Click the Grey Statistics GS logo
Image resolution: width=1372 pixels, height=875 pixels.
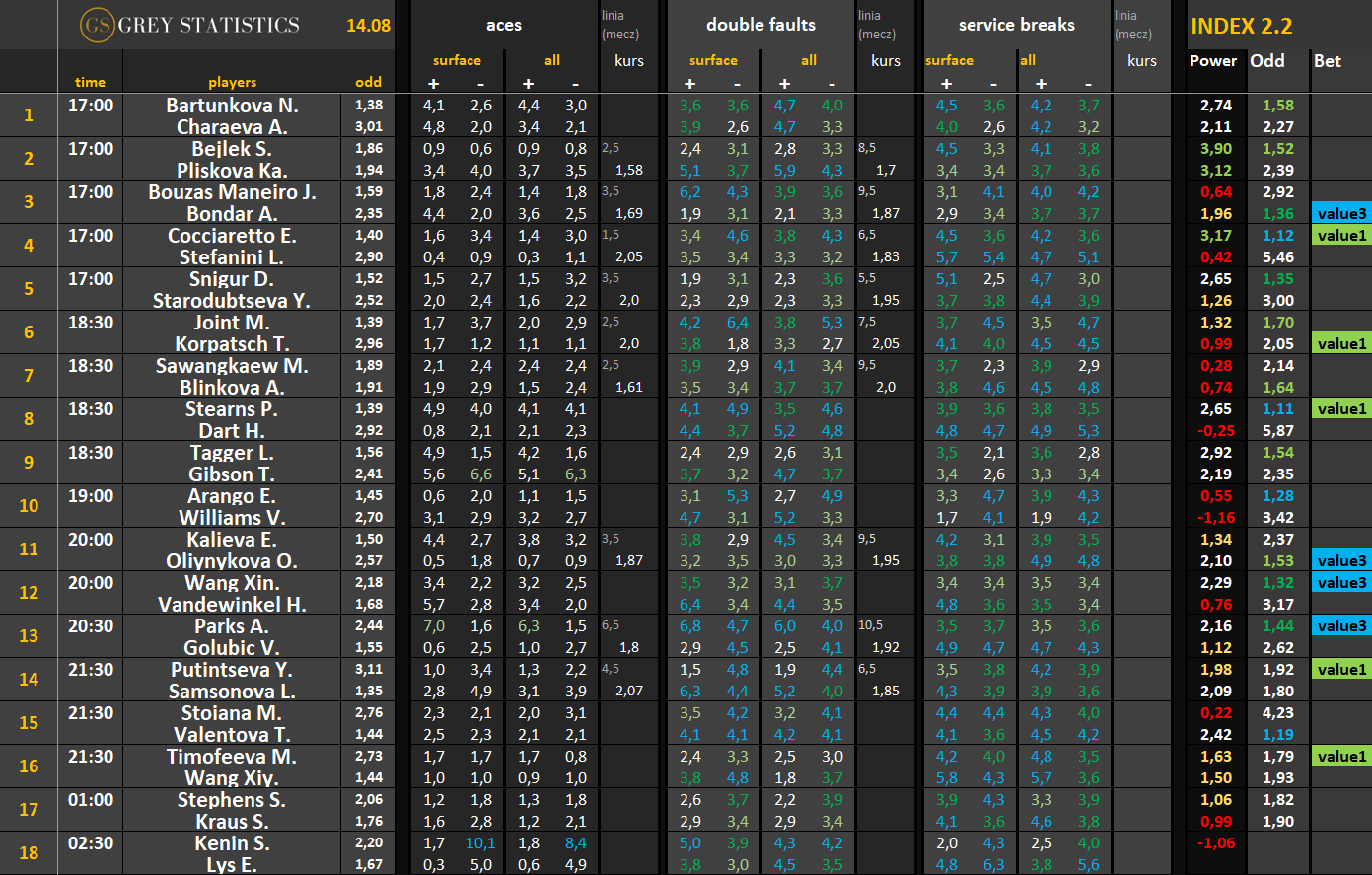[x=96, y=25]
